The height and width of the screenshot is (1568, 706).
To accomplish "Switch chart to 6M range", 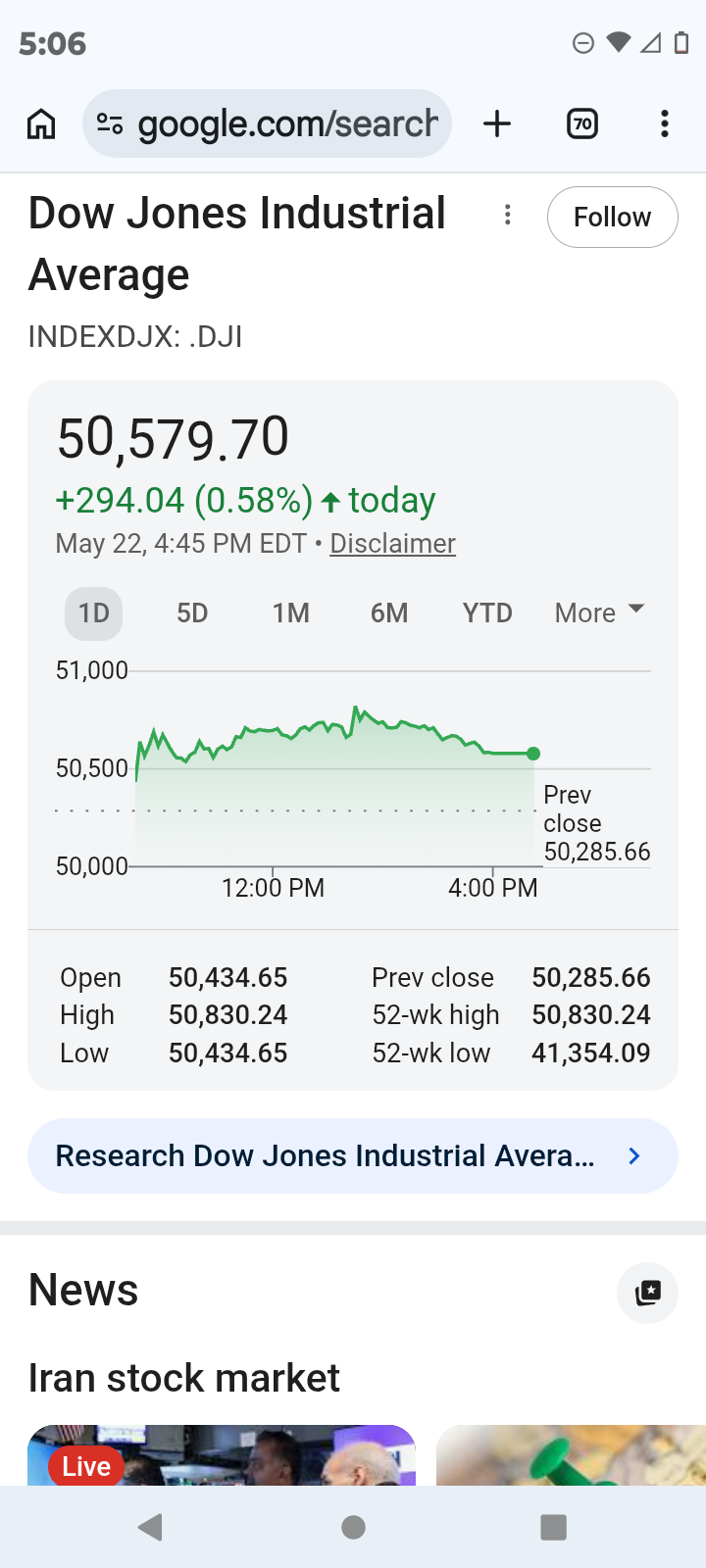I will point(389,613).
